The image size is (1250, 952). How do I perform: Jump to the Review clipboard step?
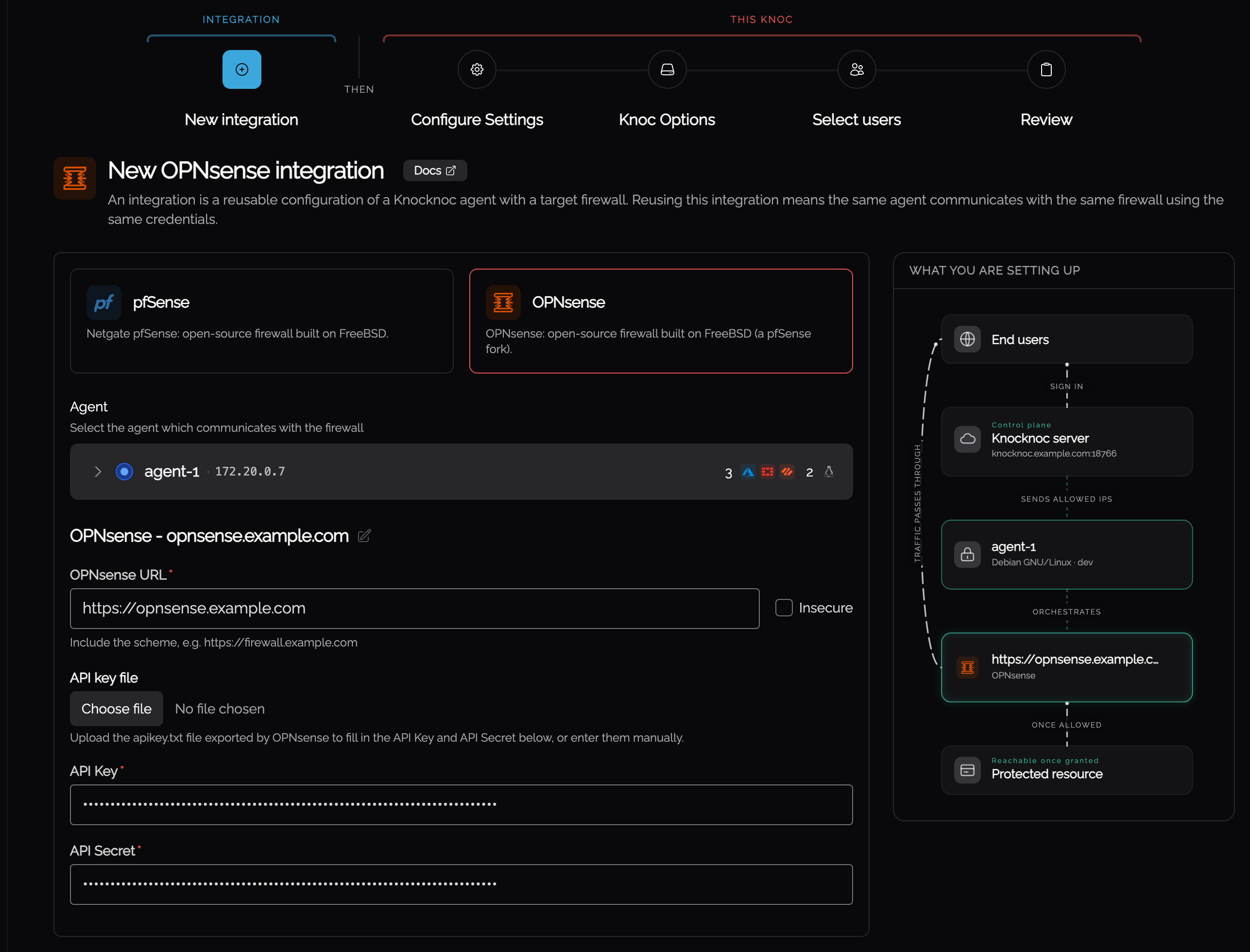[1046, 70]
